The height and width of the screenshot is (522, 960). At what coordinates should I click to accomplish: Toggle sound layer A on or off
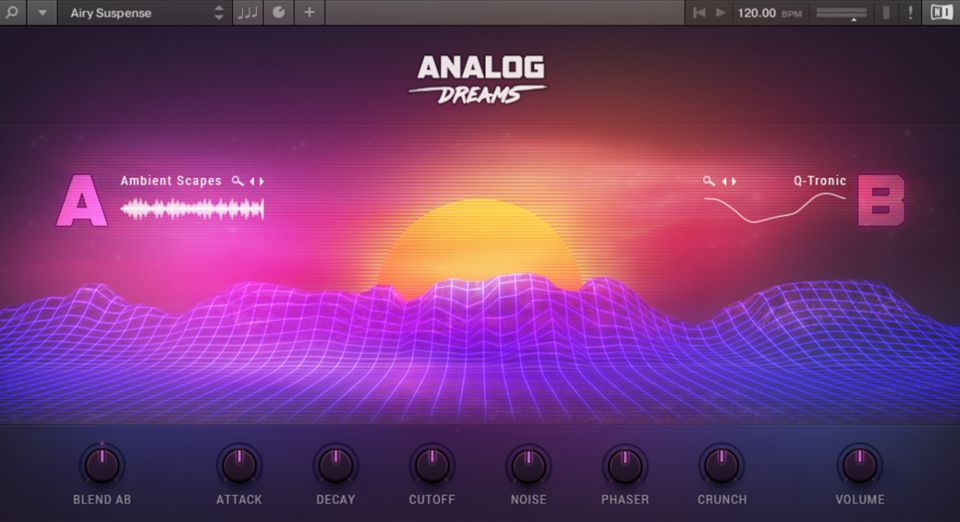81,201
